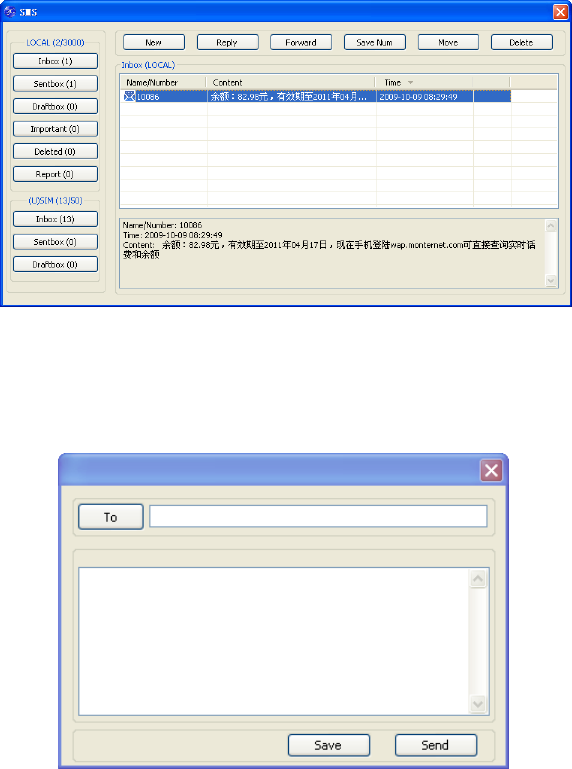Open the Important (0) folder
The width and height of the screenshot is (572, 769).
click(x=55, y=128)
